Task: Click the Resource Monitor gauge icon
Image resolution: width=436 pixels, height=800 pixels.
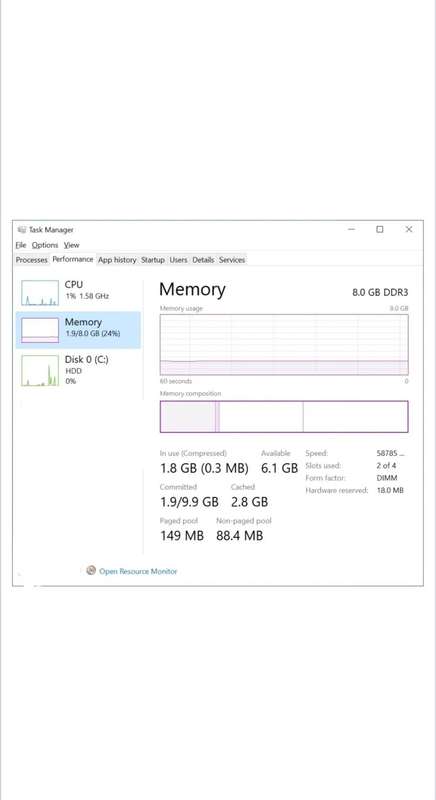Action: pyautogui.click(x=91, y=570)
